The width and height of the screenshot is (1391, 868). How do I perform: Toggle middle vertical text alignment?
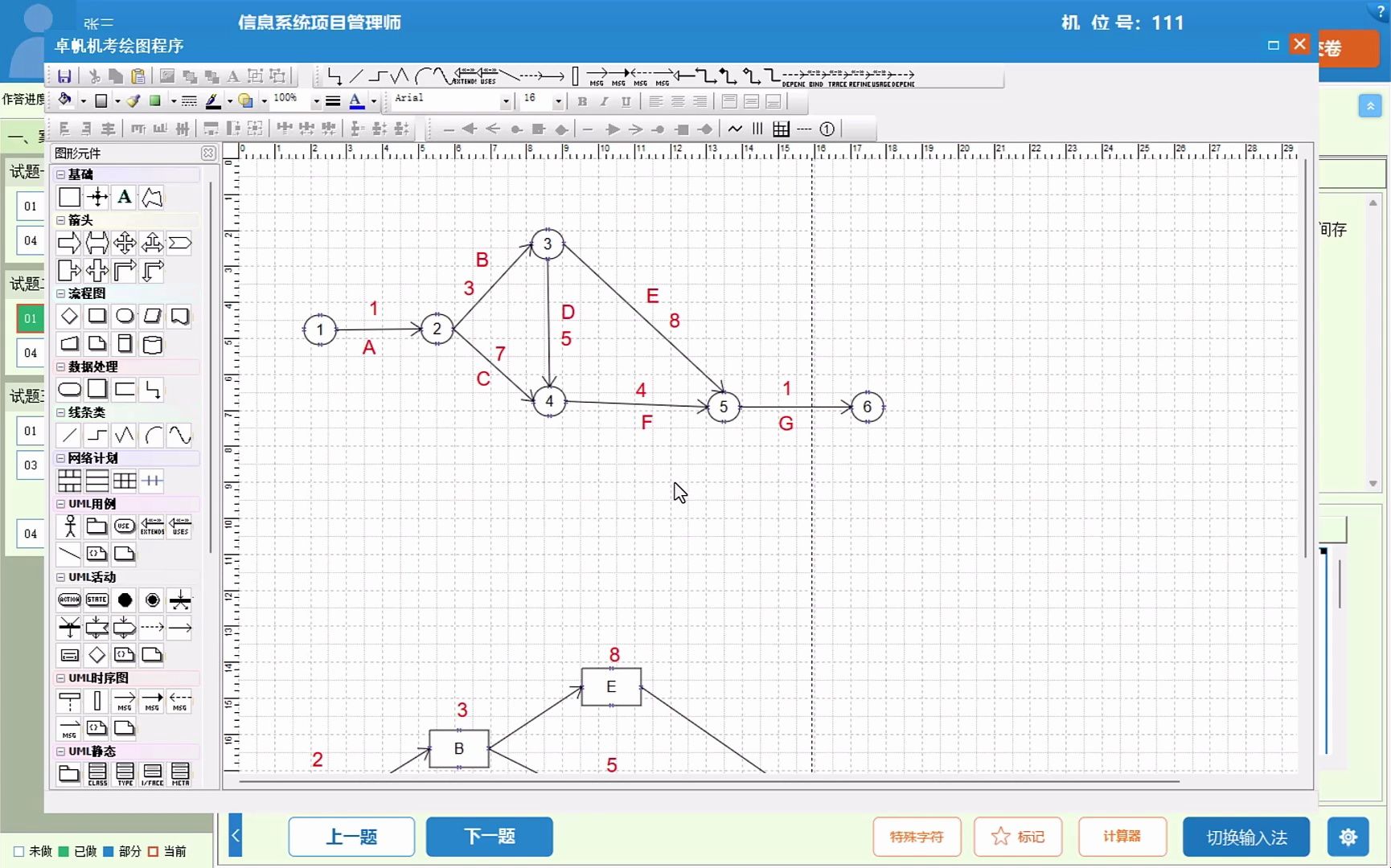(751, 101)
